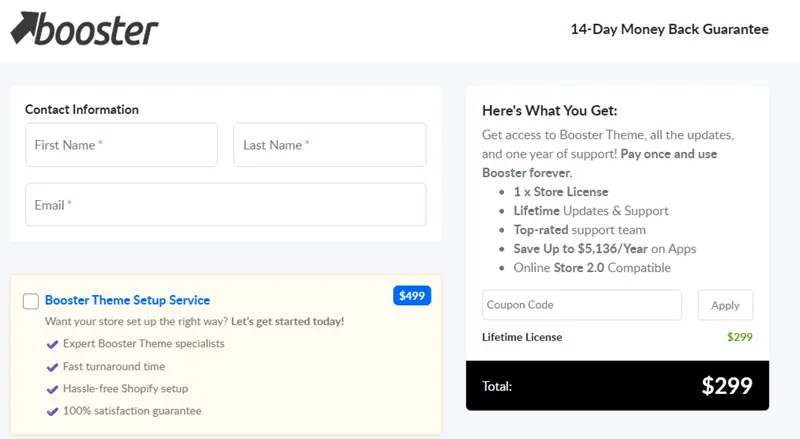Click Expert Booster Theme specialists text
This screenshot has width=800, height=439.
tap(143, 344)
